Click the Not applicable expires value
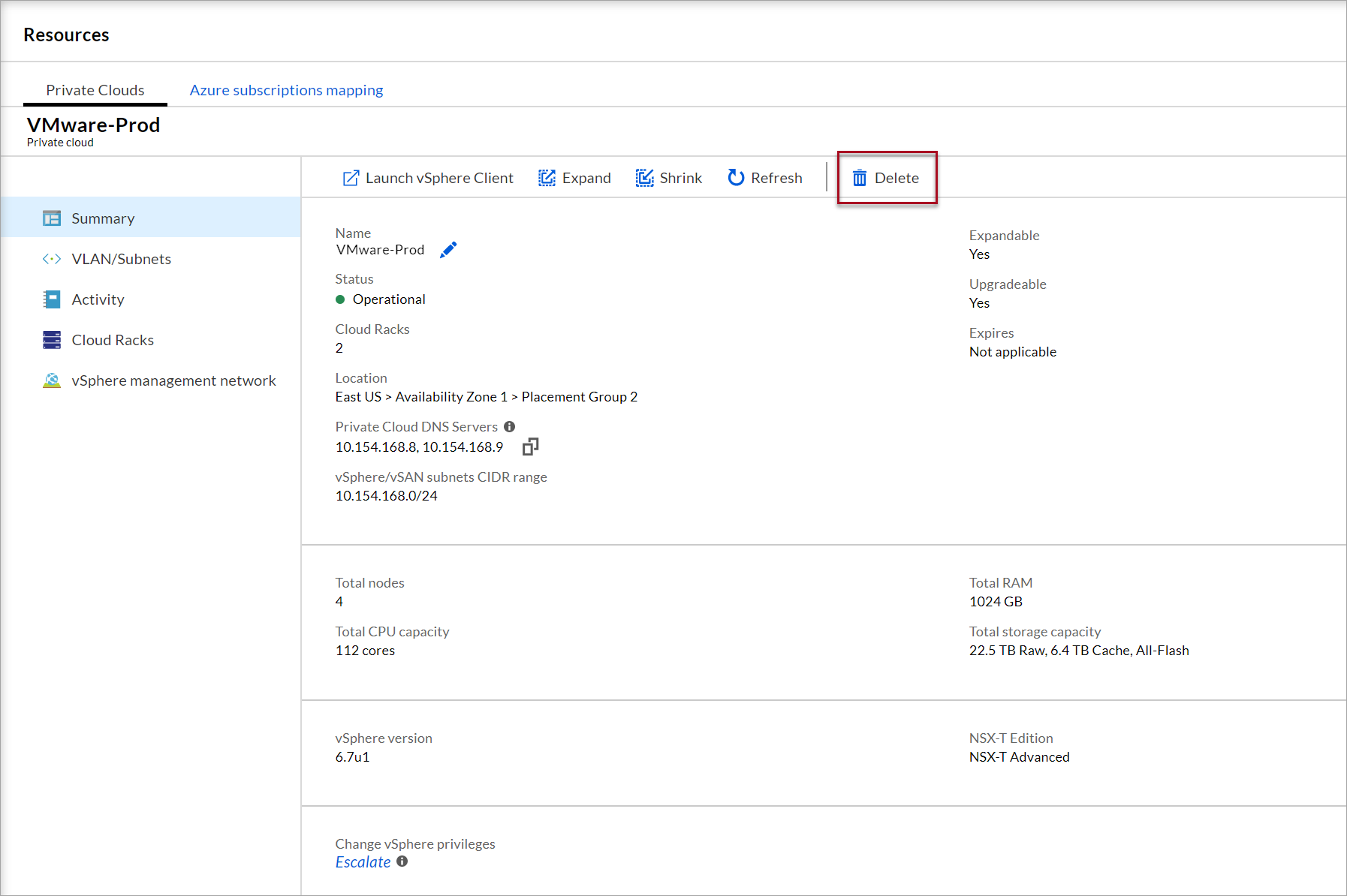 1013,352
